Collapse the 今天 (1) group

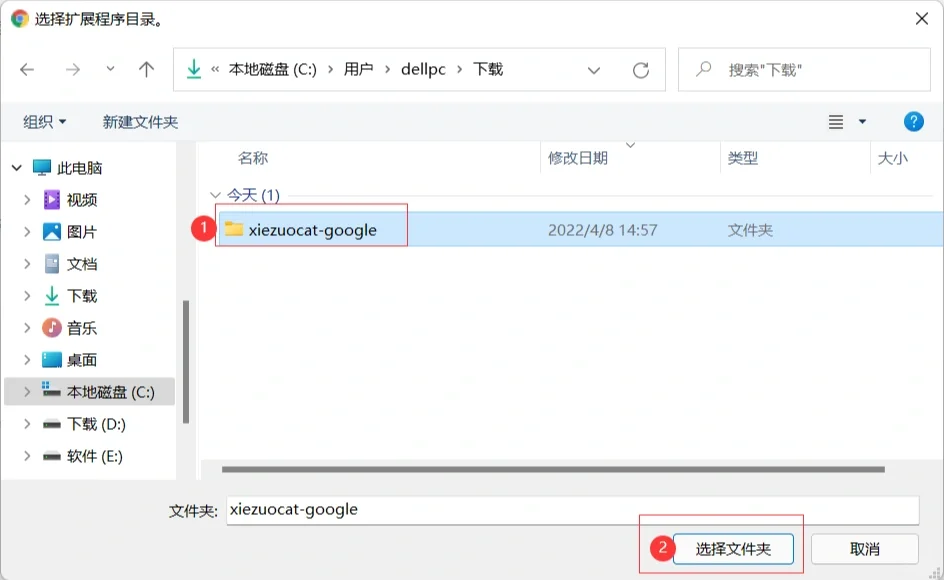coord(214,194)
